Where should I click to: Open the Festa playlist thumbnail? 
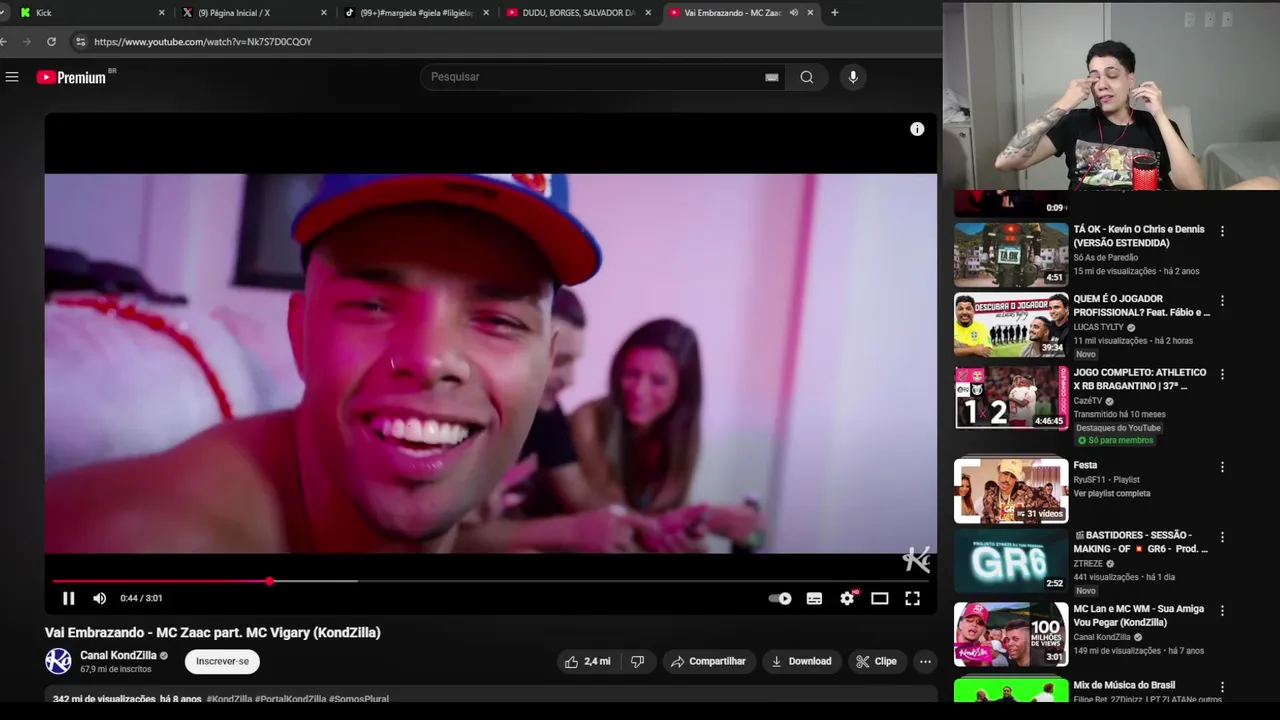[x=1011, y=491]
